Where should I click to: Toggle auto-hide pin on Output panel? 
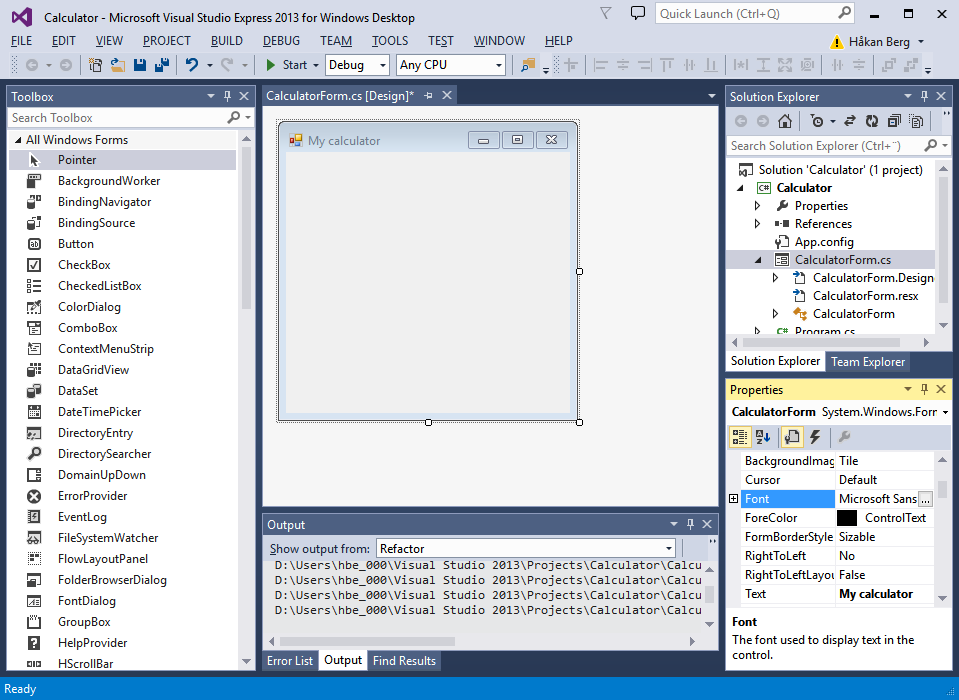[691, 524]
